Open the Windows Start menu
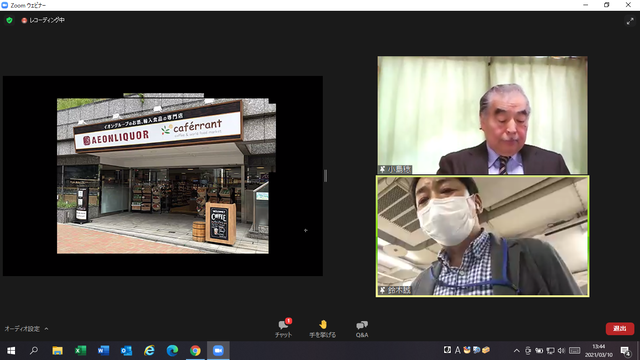 (x=11, y=351)
